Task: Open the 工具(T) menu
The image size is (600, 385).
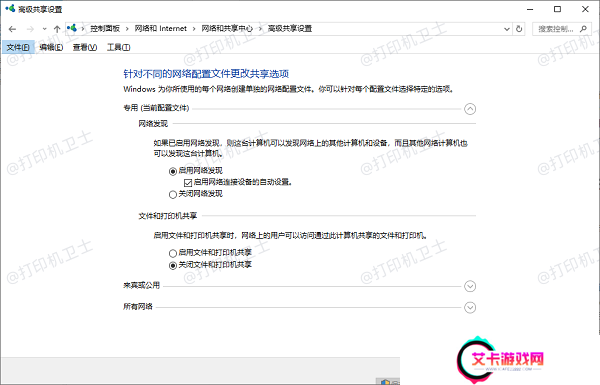Action: tap(118, 47)
